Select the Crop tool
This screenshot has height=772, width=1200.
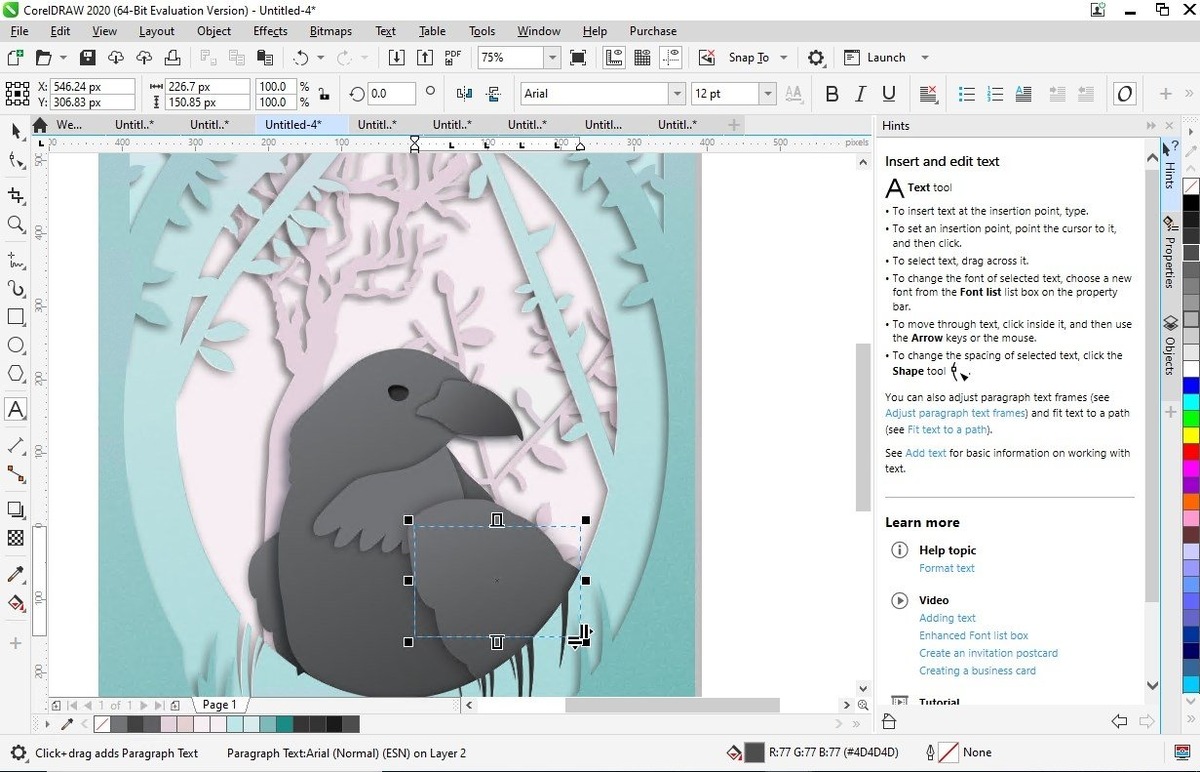pyautogui.click(x=16, y=195)
